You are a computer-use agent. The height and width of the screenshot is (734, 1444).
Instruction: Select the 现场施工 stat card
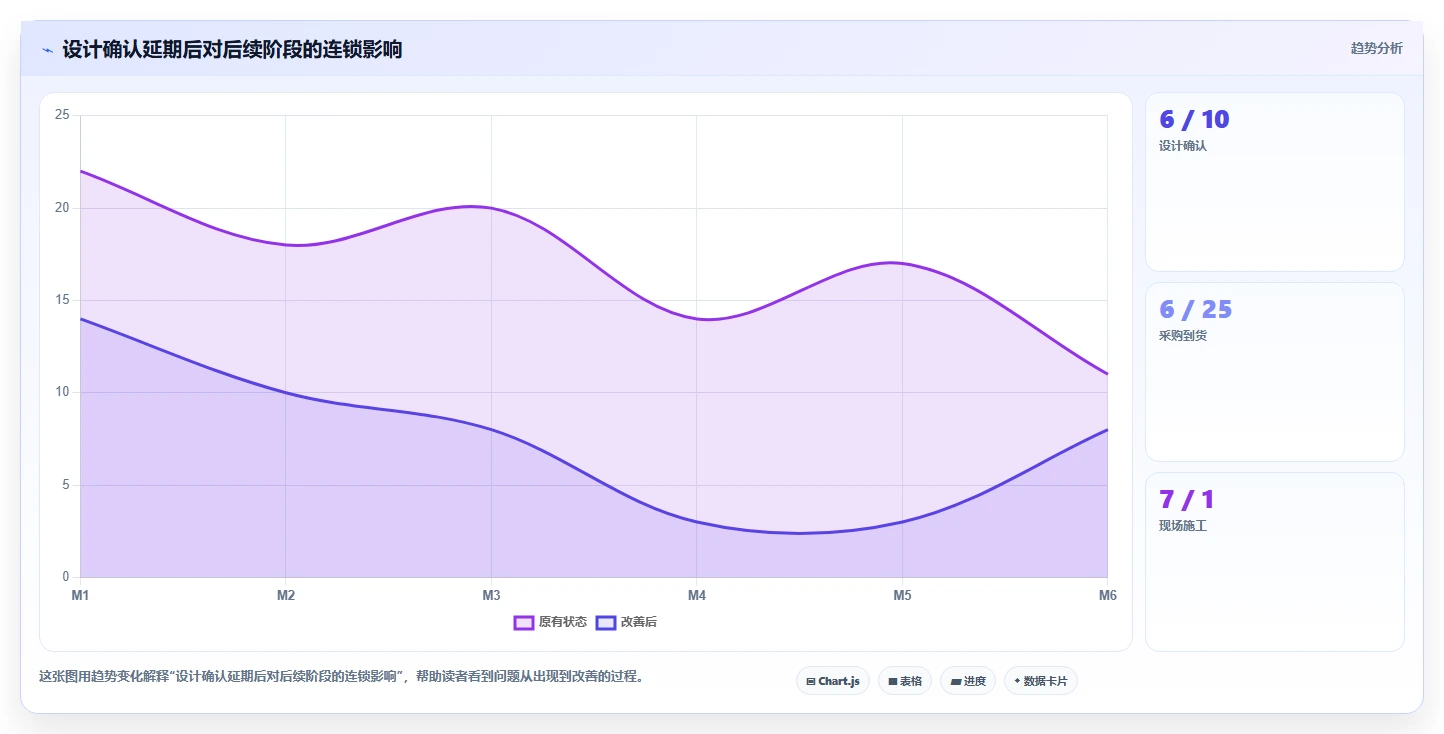[x=1275, y=562]
